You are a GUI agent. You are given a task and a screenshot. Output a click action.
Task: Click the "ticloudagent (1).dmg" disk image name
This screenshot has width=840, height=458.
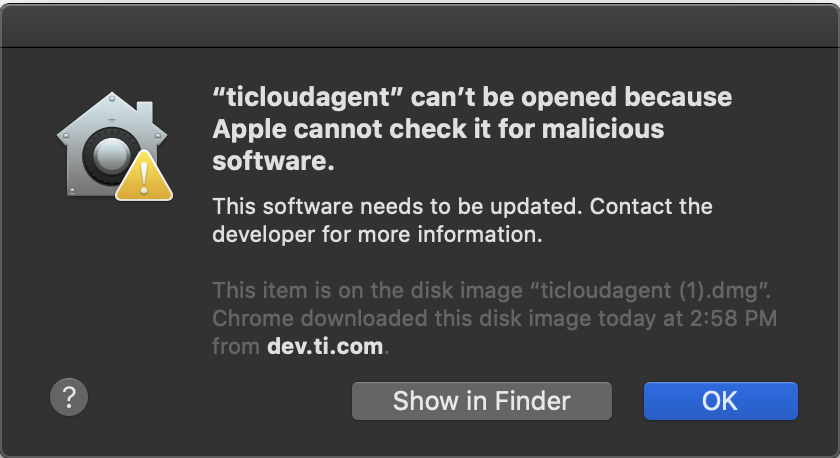click(x=650, y=290)
